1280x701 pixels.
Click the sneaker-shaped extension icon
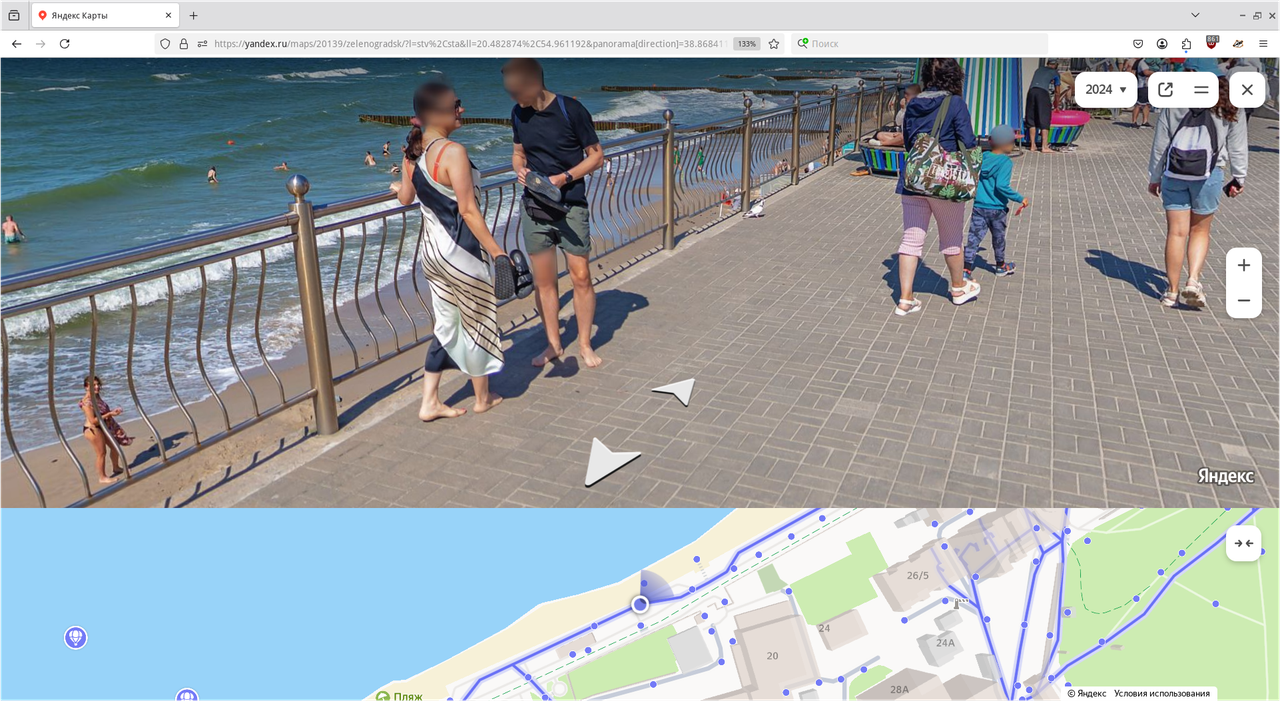tap(1238, 44)
